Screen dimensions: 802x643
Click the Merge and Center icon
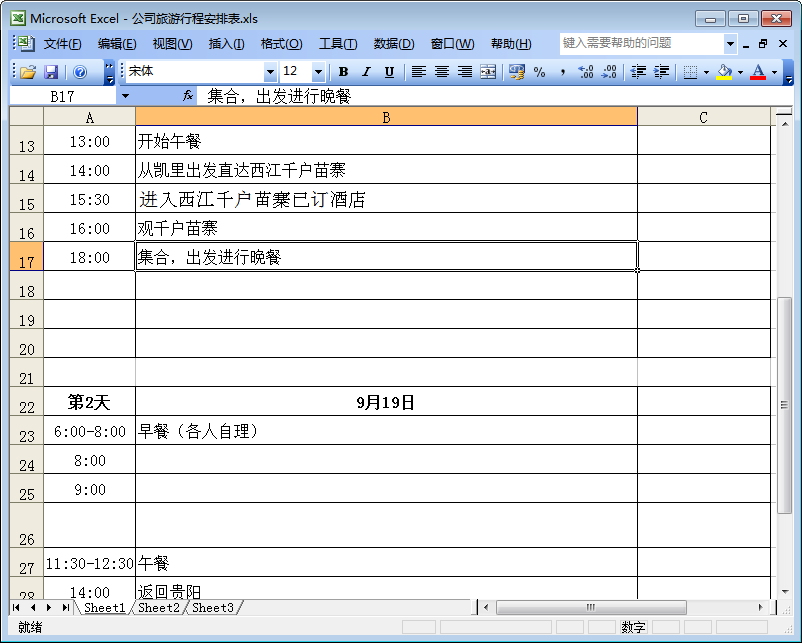[x=488, y=72]
